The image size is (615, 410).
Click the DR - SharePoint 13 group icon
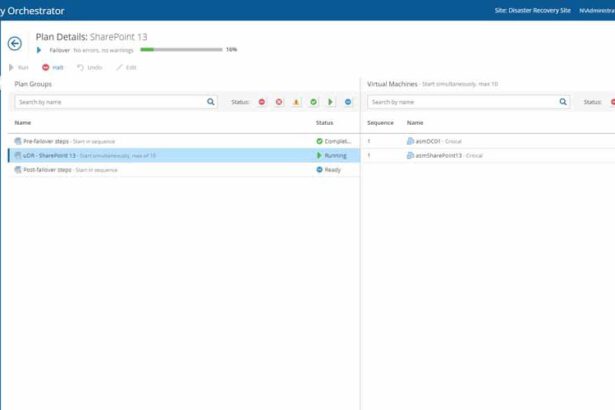coord(18,155)
